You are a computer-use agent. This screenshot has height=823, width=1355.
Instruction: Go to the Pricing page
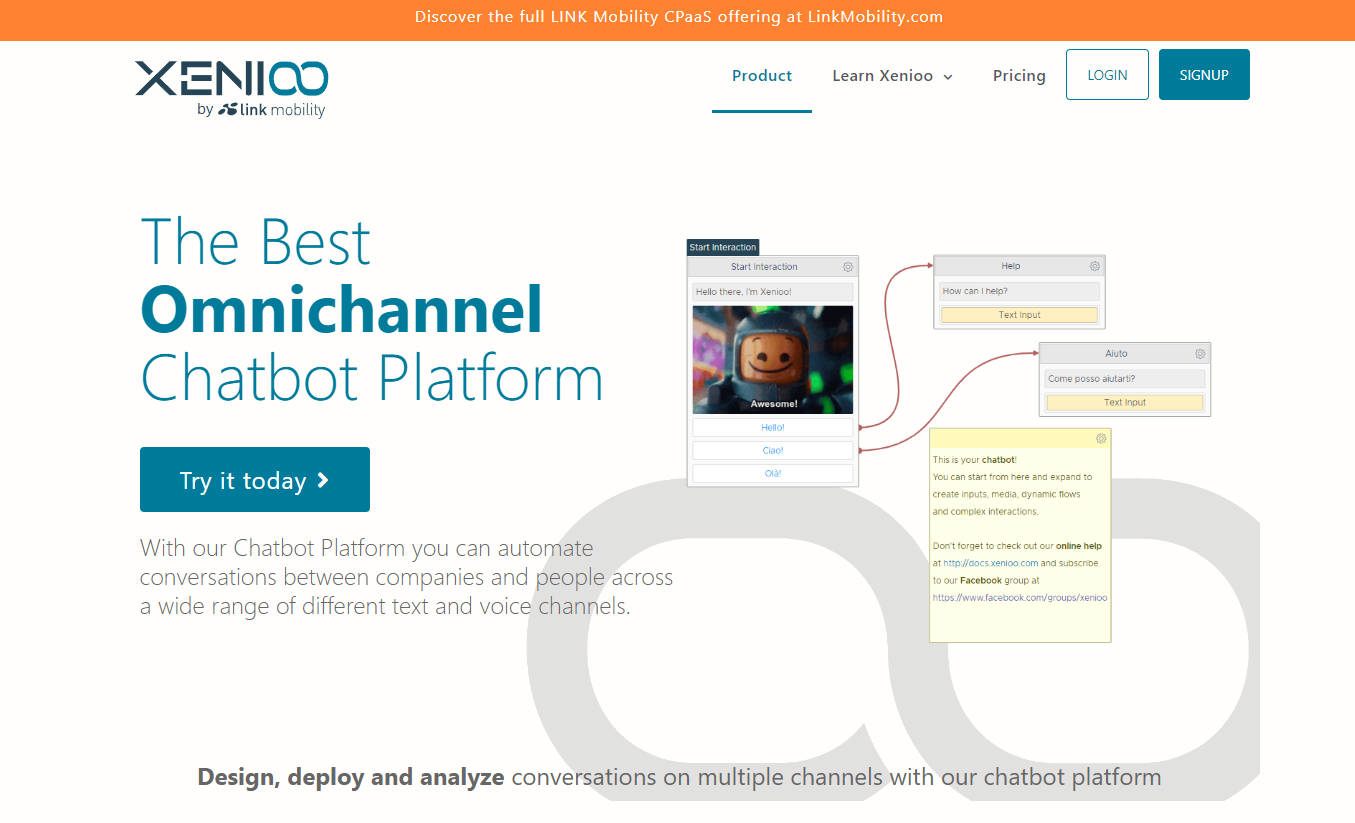(x=1019, y=76)
